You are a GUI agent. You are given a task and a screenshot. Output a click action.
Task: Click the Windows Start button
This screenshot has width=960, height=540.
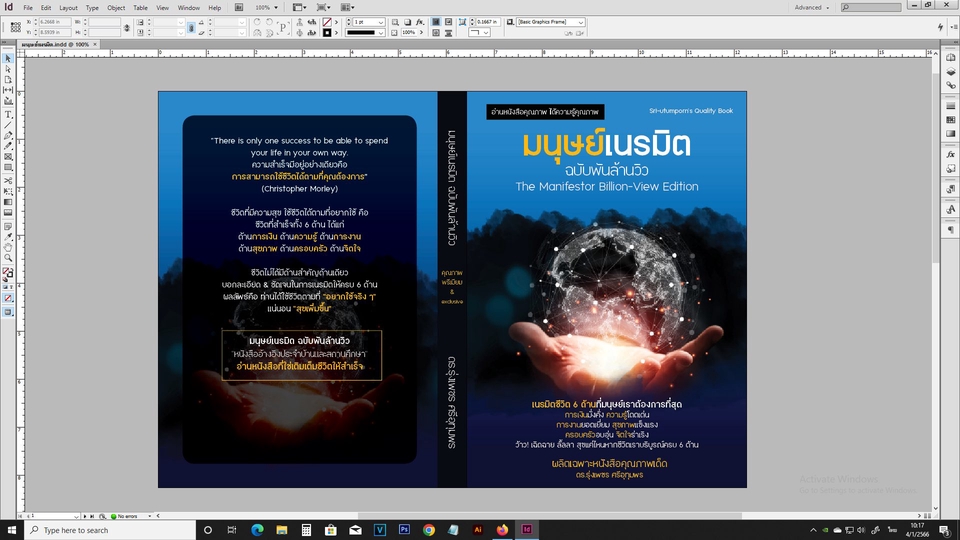point(12,530)
